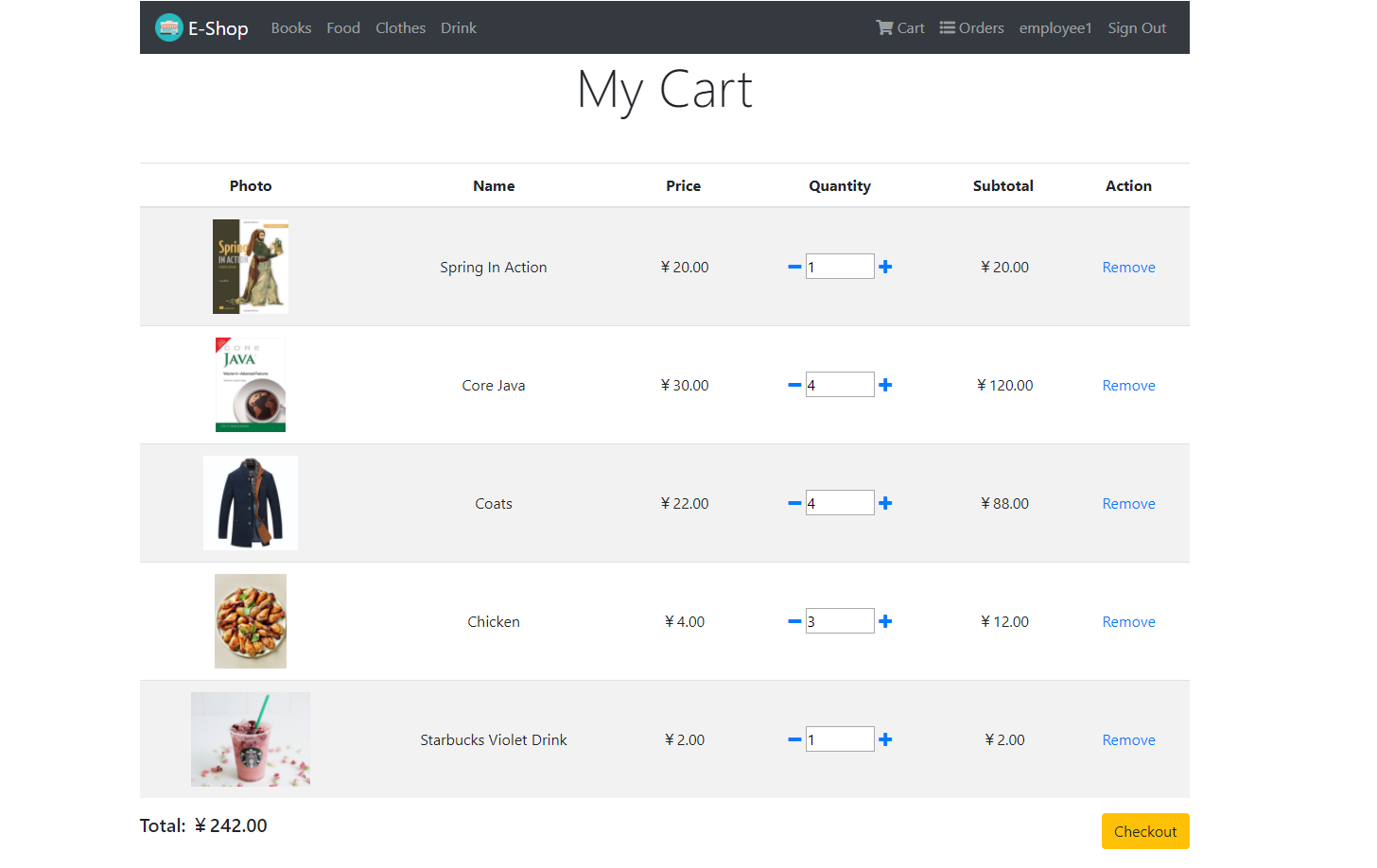Click the My Cart heading

[665, 92]
